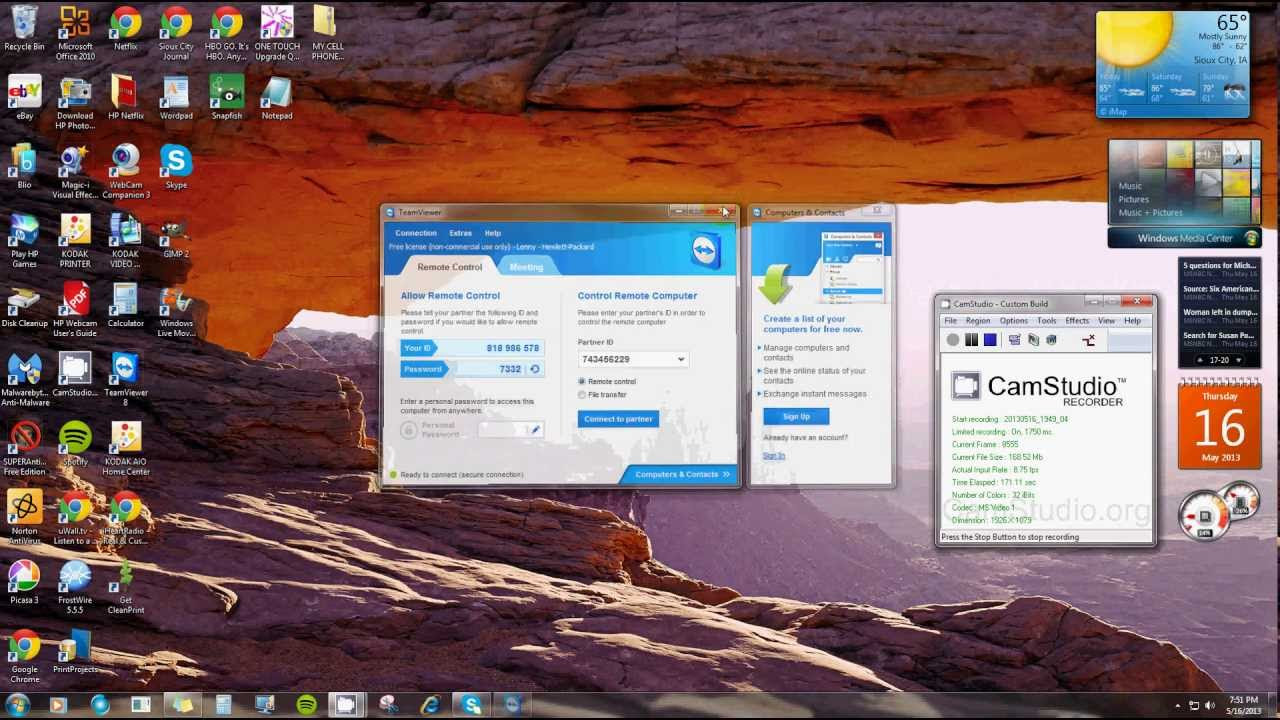This screenshot has width=1280, height=720.
Task: Click the CamStudio Record button
Action: pyautogui.click(x=953, y=340)
